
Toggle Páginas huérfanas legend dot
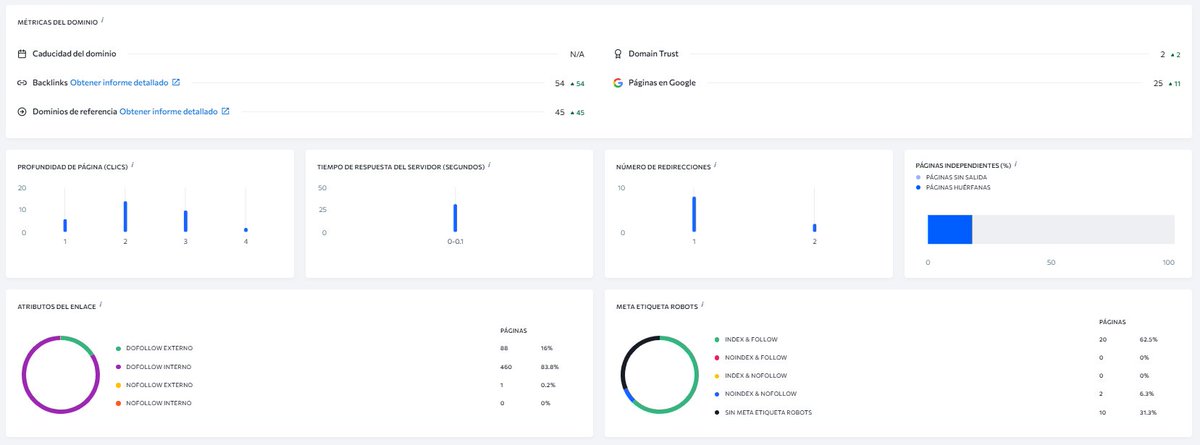click(x=919, y=187)
